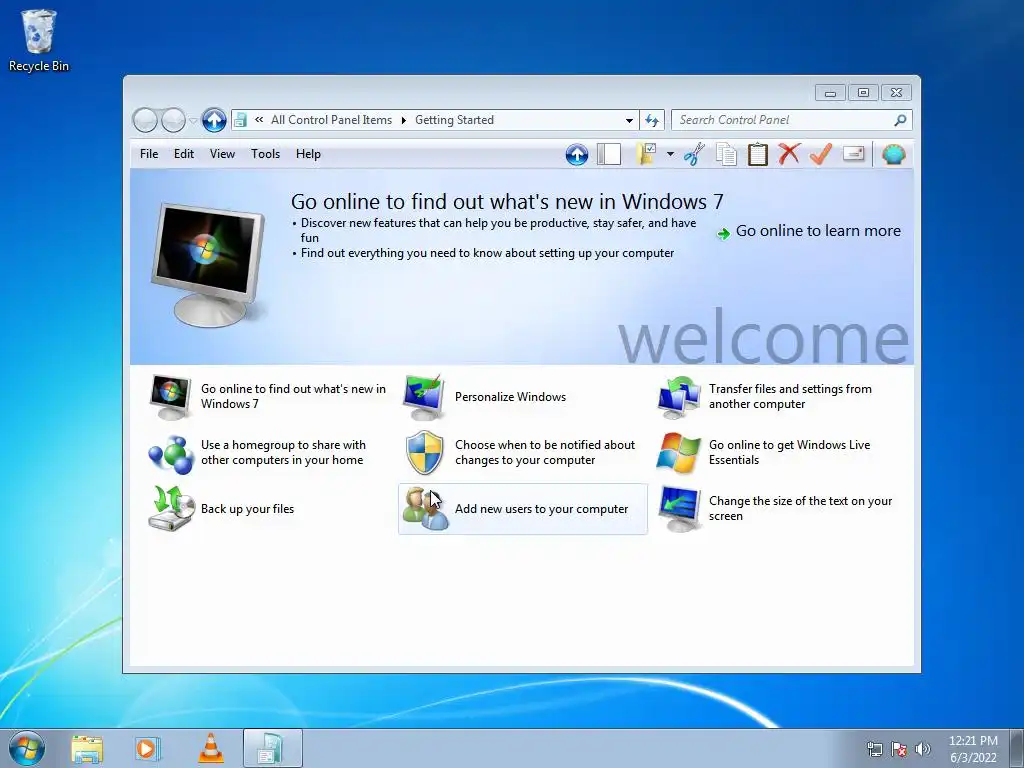Click the Cut scissors icon

[x=694, y=155]
